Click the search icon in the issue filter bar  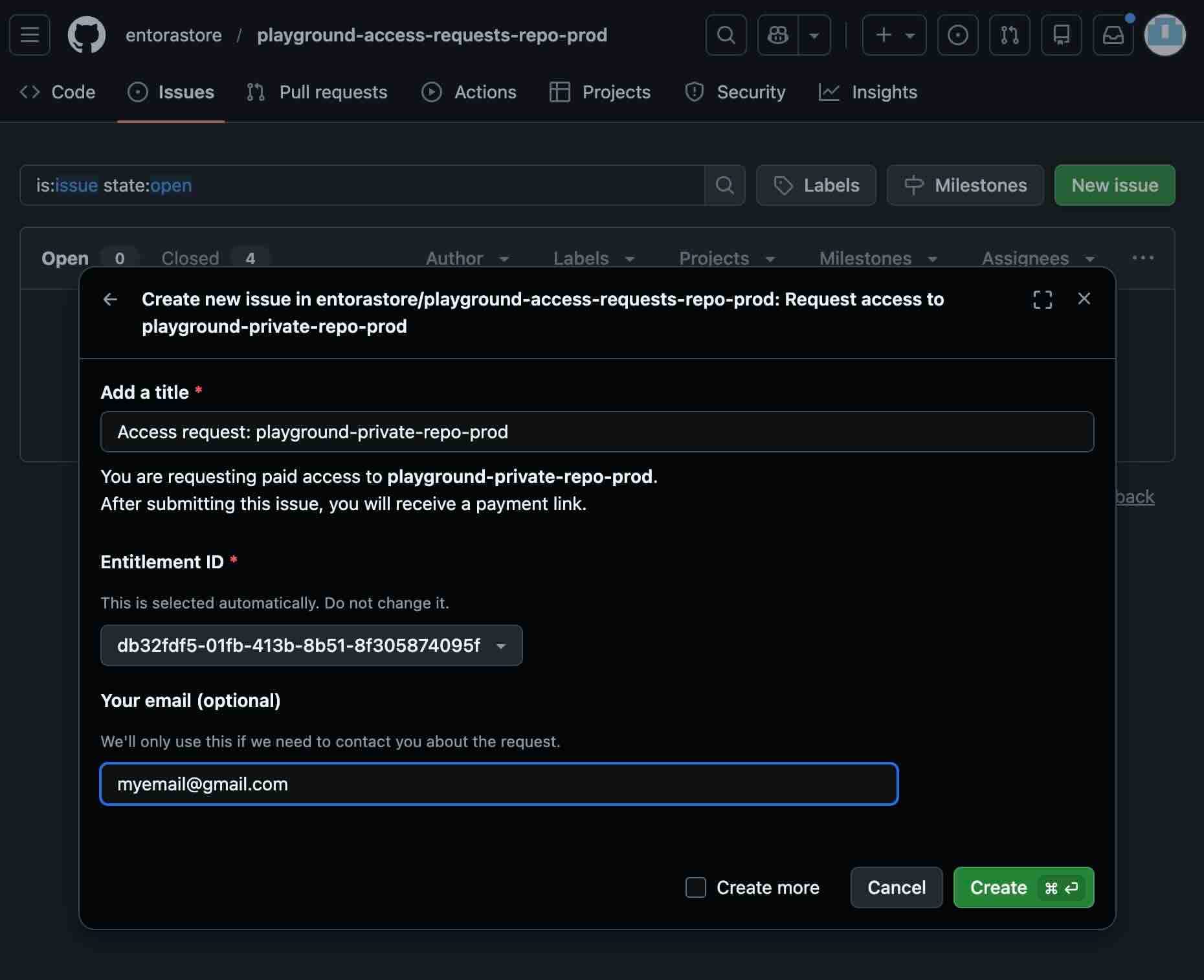724,185
